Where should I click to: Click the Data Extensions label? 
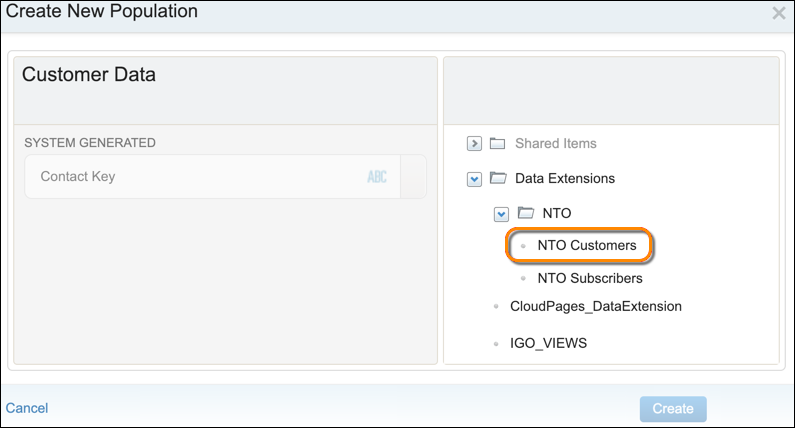click(565, 179)
